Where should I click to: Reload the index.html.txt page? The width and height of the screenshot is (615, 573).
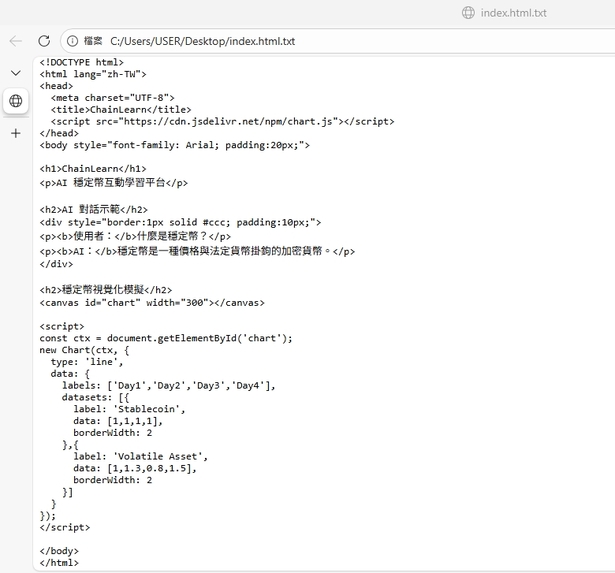click(x=44, y=41)
